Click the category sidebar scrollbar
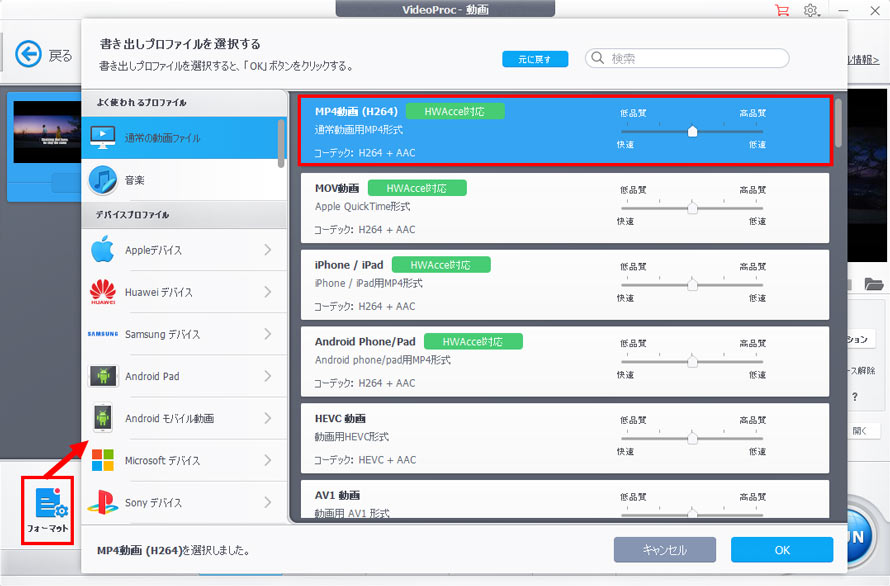890x586 pixels. pyautogui.click(x=281, y=143)
